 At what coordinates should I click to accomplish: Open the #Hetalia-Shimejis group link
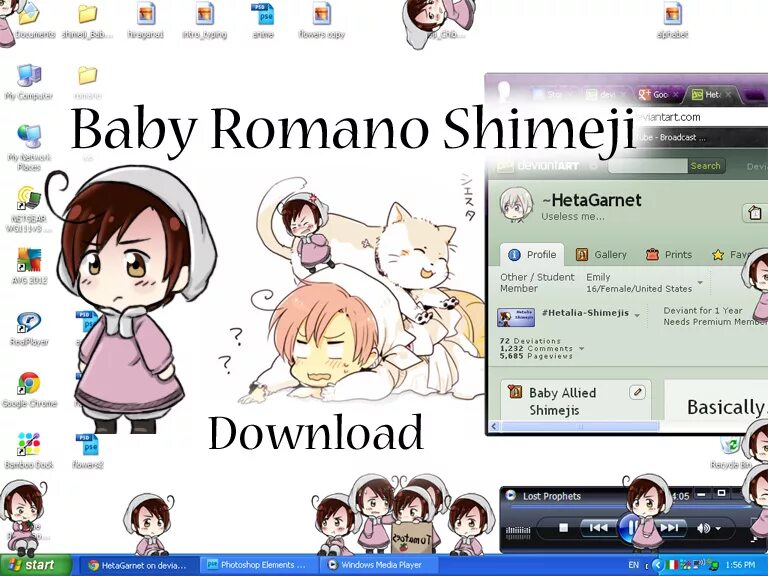585,313
